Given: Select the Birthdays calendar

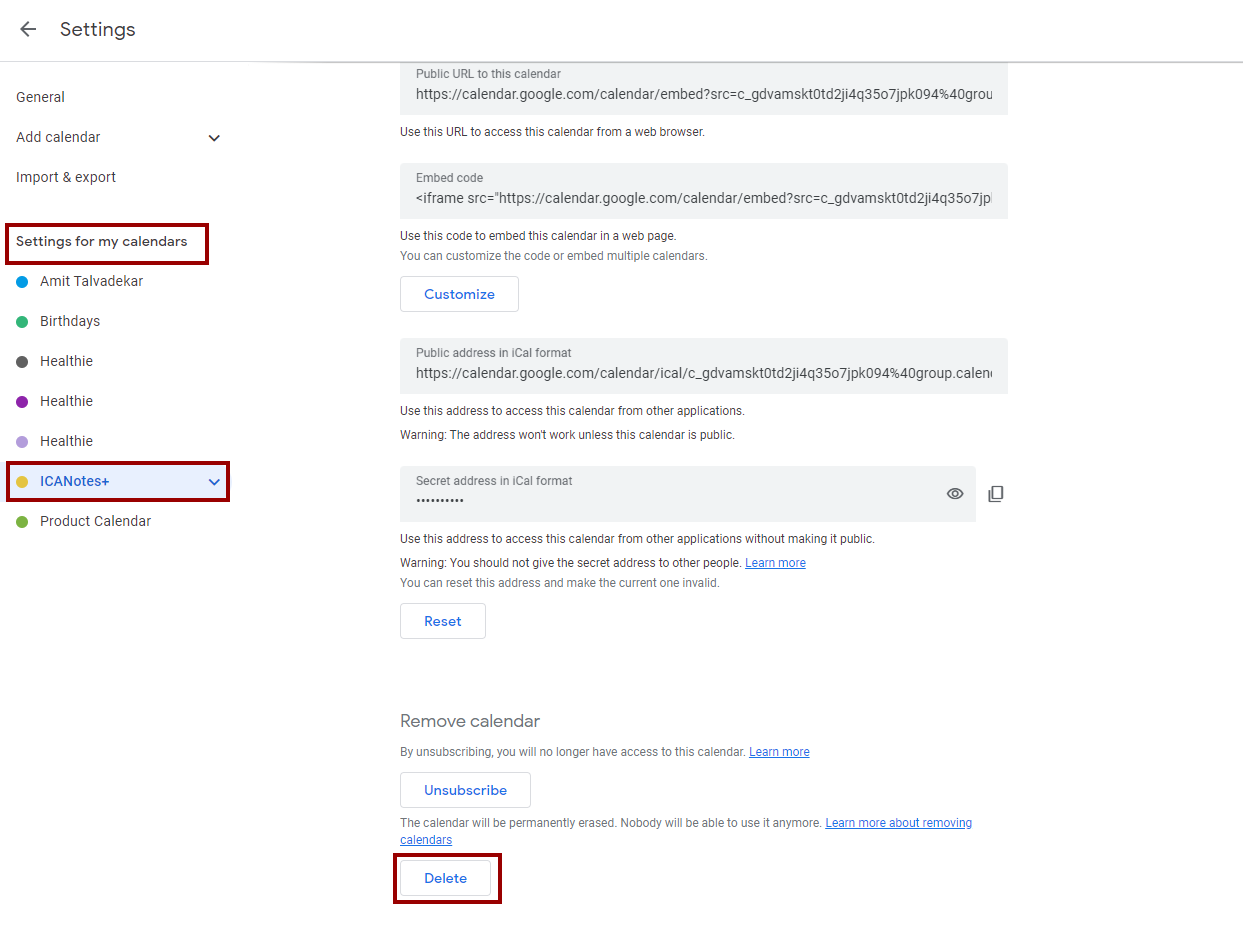Looking at the screenshot, I should tap(70, 321).
